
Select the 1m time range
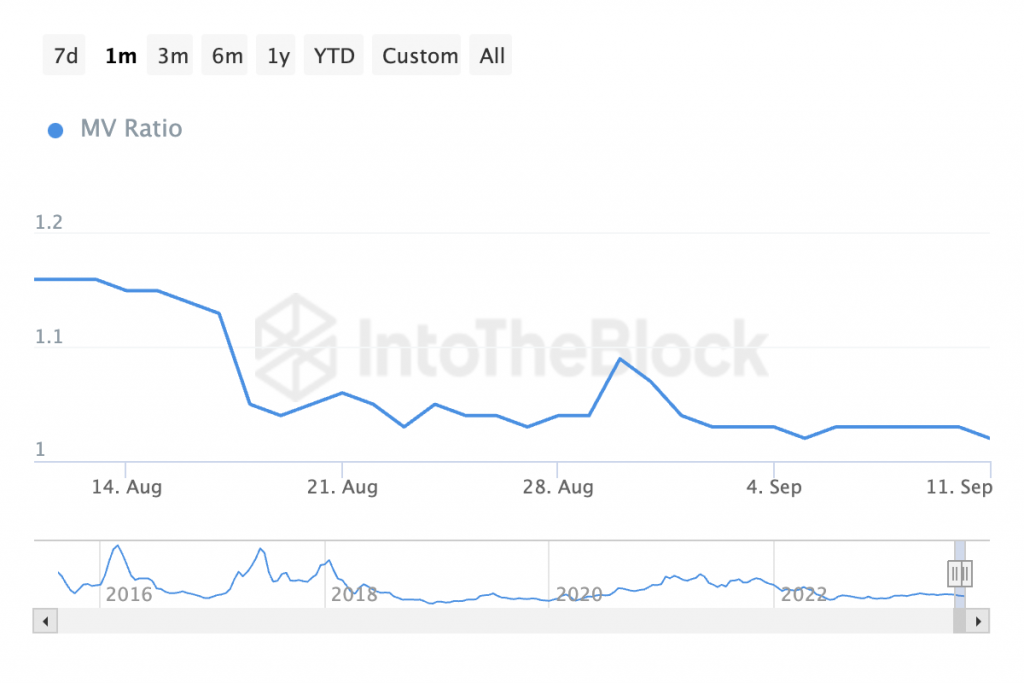click(x=120, y=56)
